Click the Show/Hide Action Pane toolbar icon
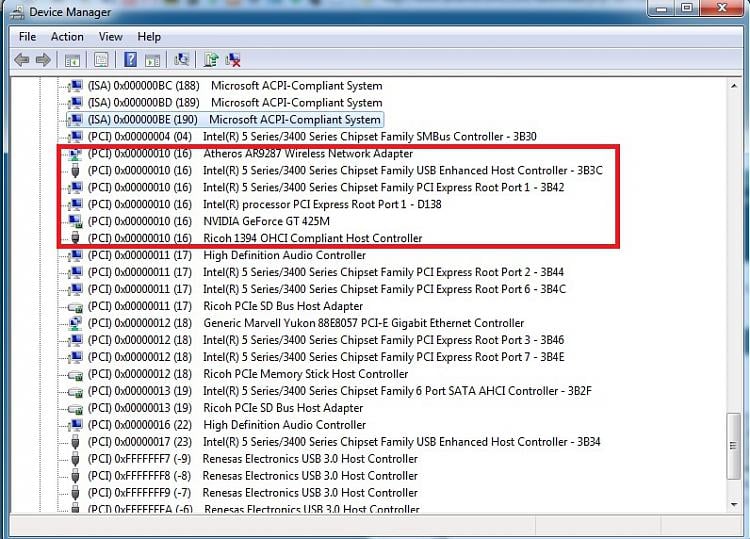 point(153,60)
